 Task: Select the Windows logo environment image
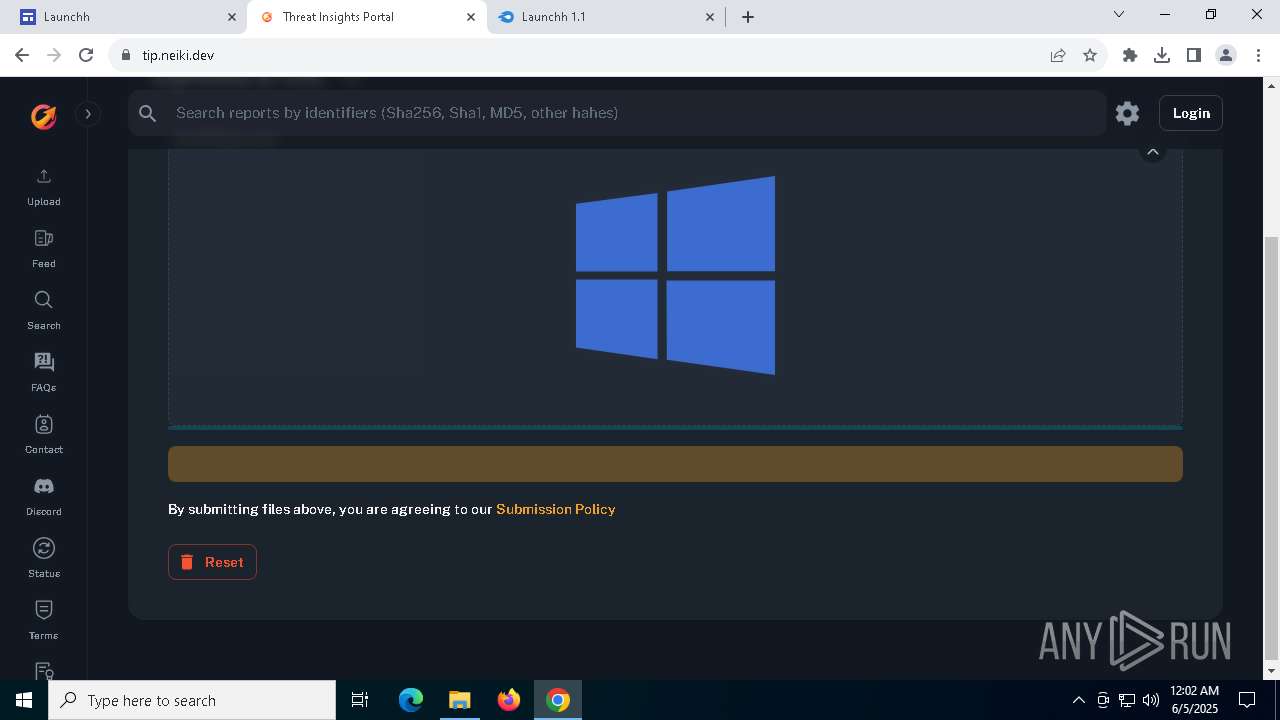click(675, 276)
